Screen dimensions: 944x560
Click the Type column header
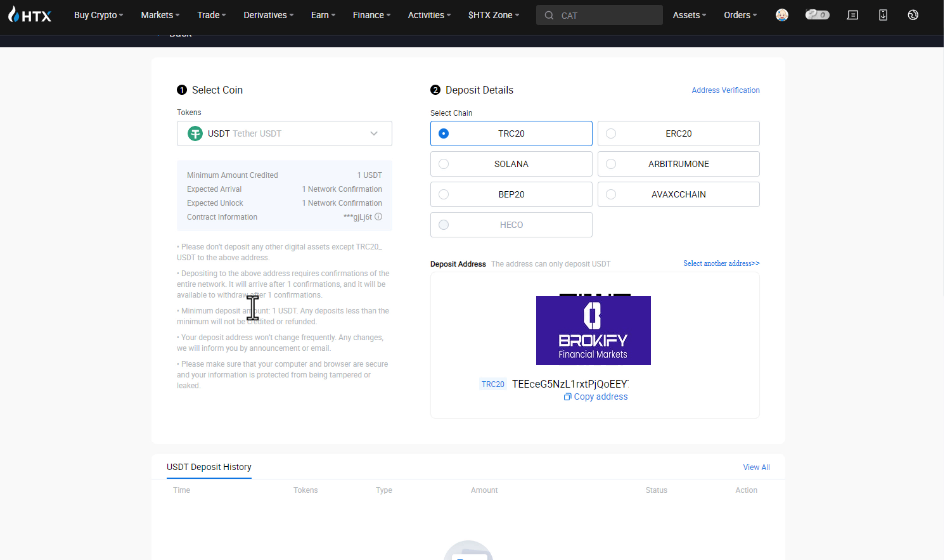tap(384, 490)
